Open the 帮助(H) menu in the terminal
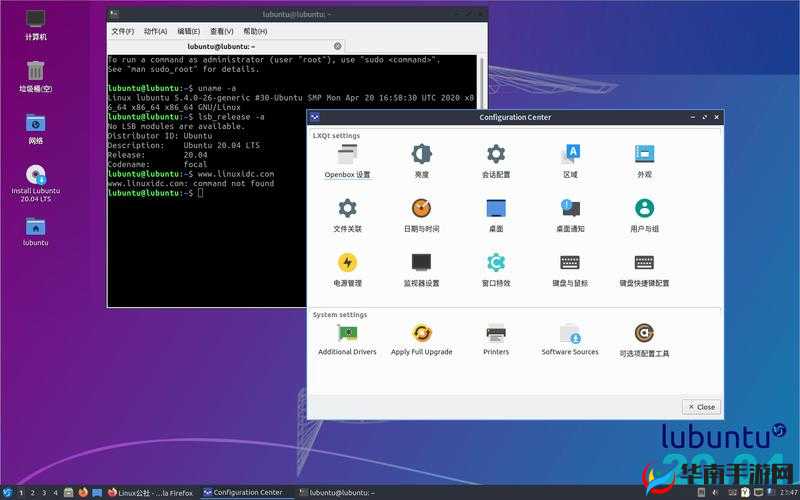The width and height of the screenshot is (800, 500). coord(255,31)
